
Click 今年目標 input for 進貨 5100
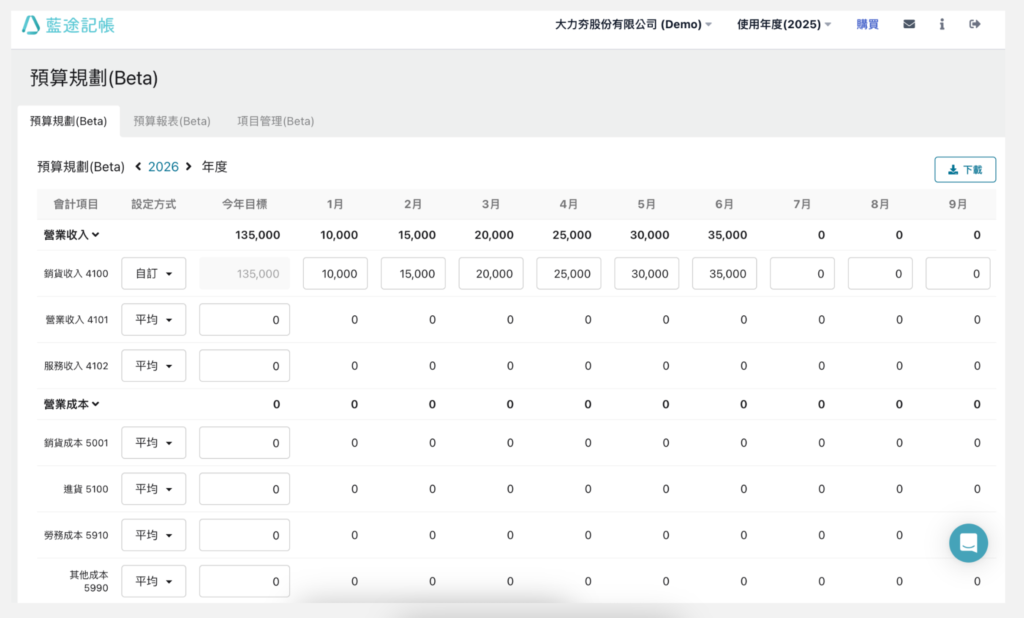click(x=244, y=489)
